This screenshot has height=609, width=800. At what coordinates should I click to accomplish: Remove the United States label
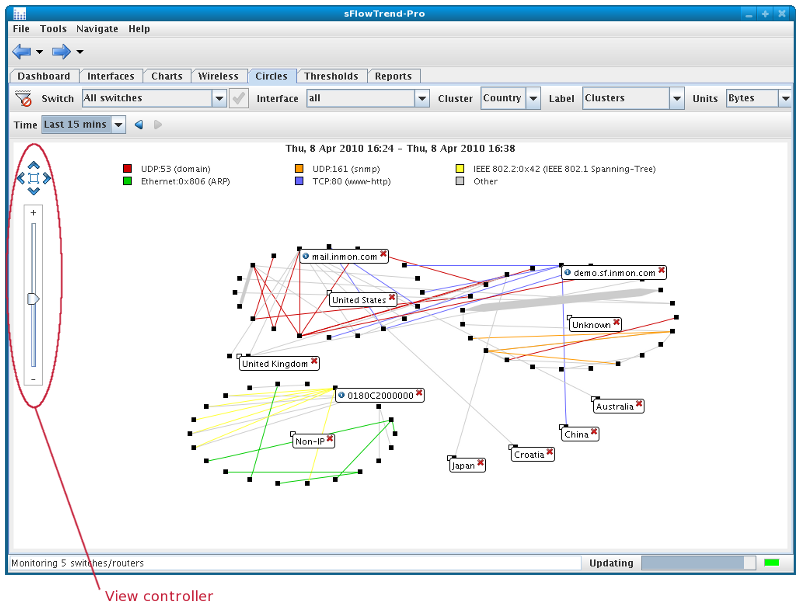[392, 299]
